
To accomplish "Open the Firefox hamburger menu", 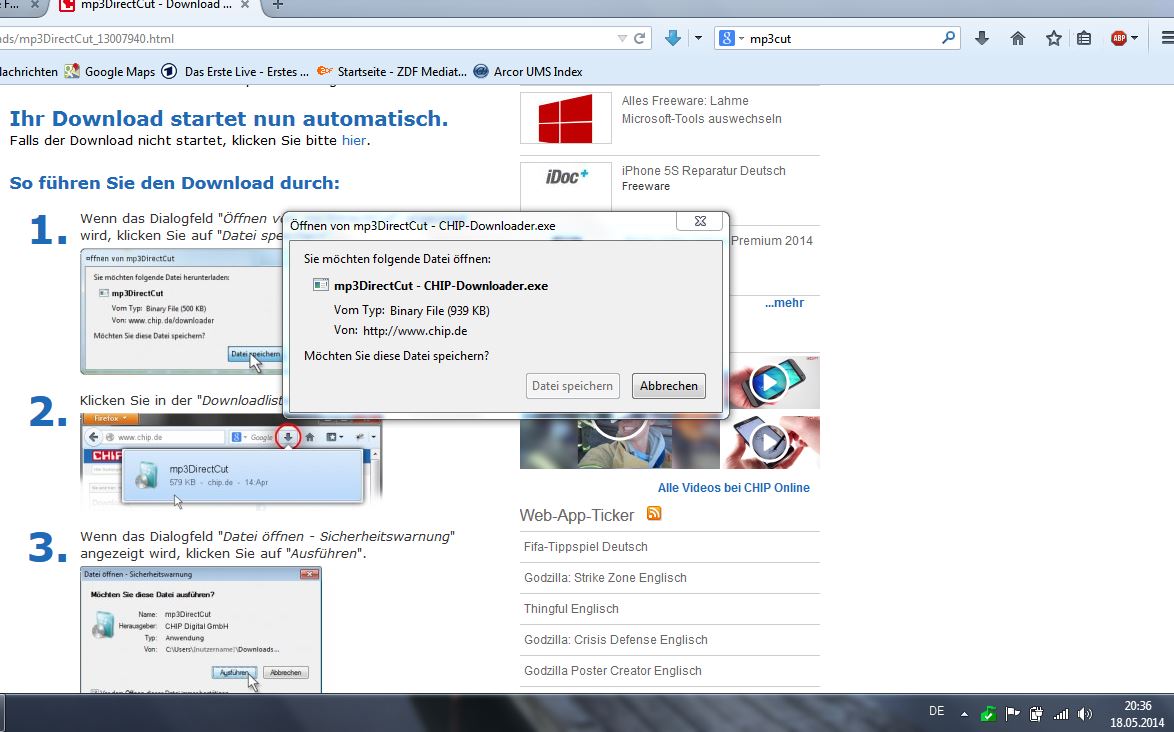I will 1167,38.
